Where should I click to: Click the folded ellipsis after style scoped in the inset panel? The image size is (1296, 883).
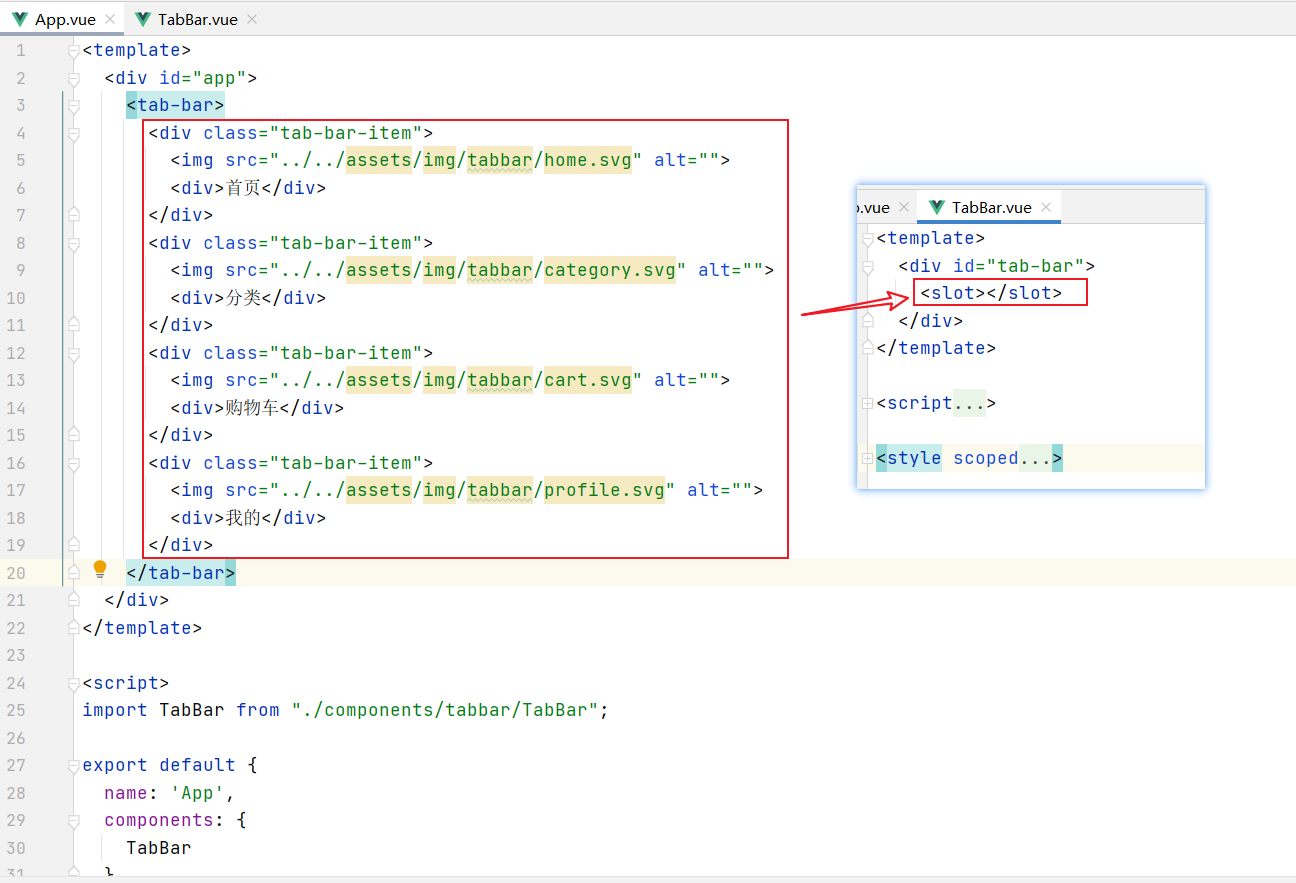click(1035, 458)
